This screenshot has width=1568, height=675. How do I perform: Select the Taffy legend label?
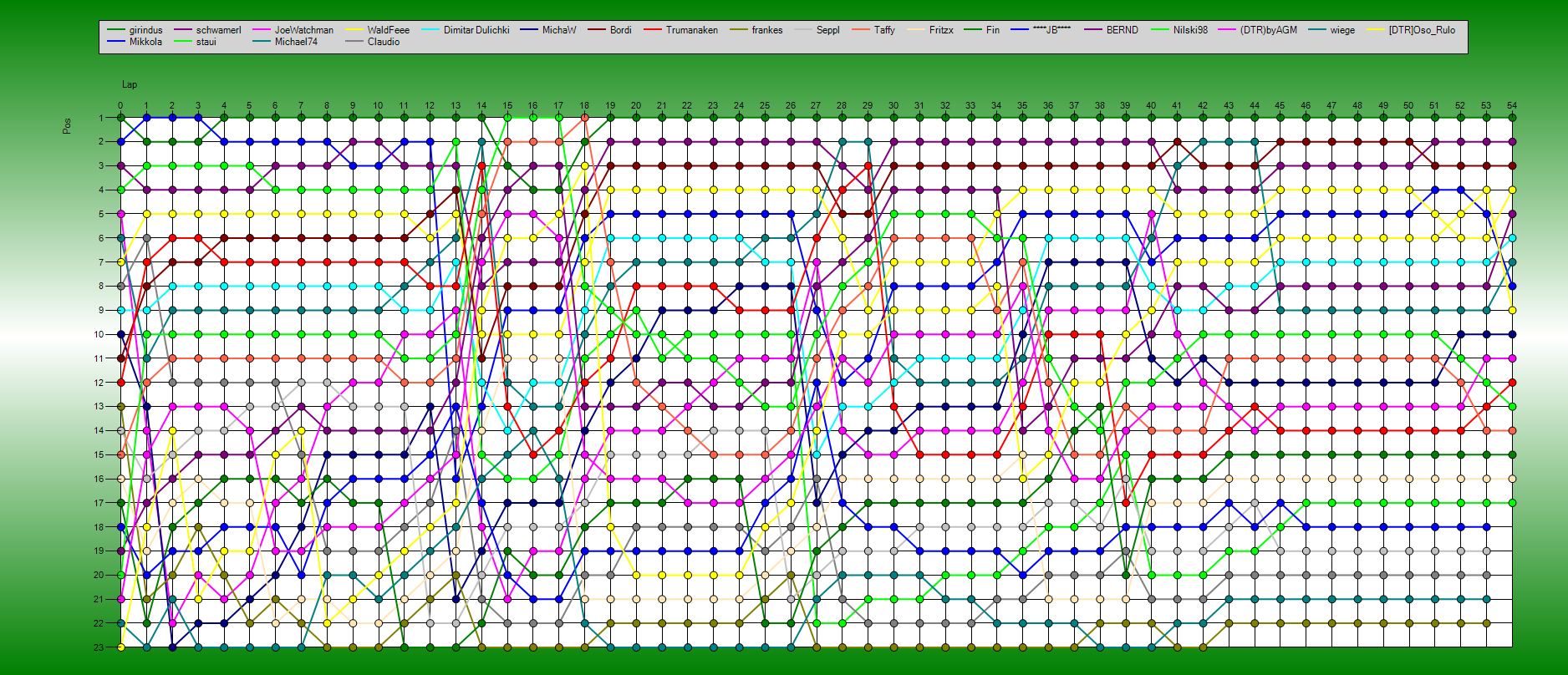click(x=884, y=30)
